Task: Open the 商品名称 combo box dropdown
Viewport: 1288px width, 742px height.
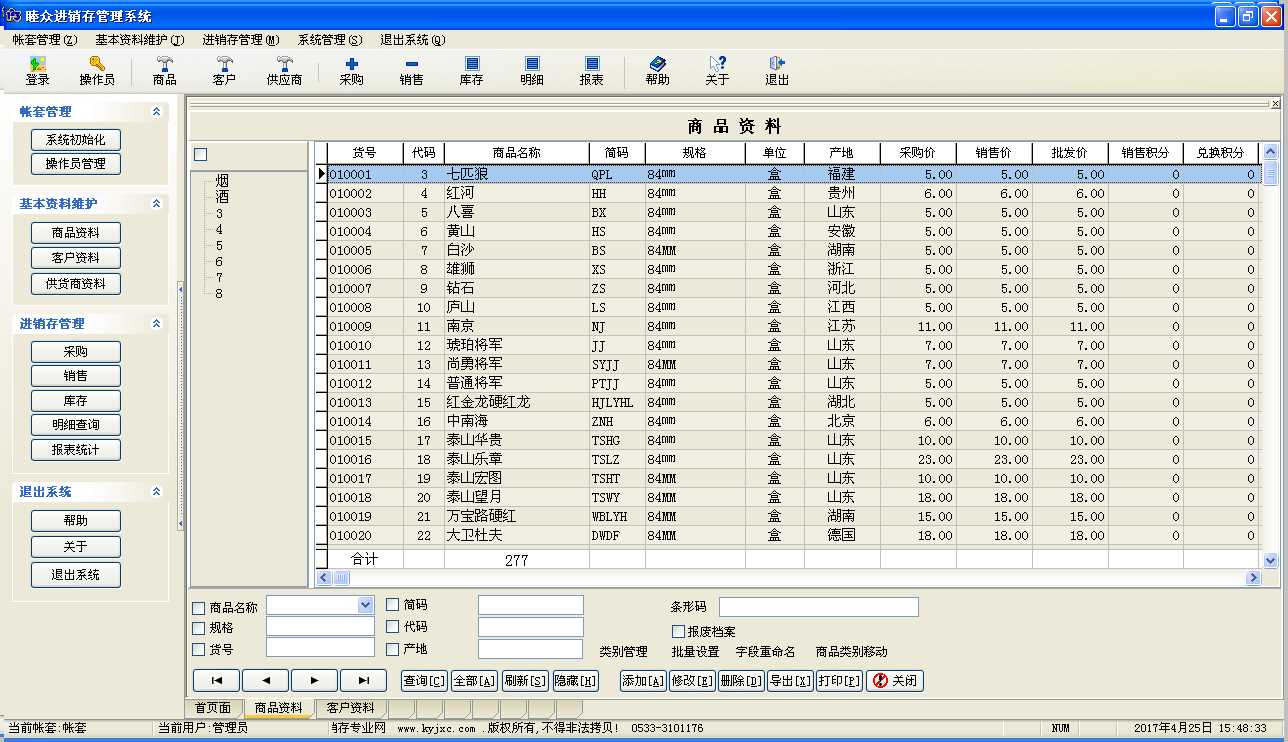Action: click(365, 605)
